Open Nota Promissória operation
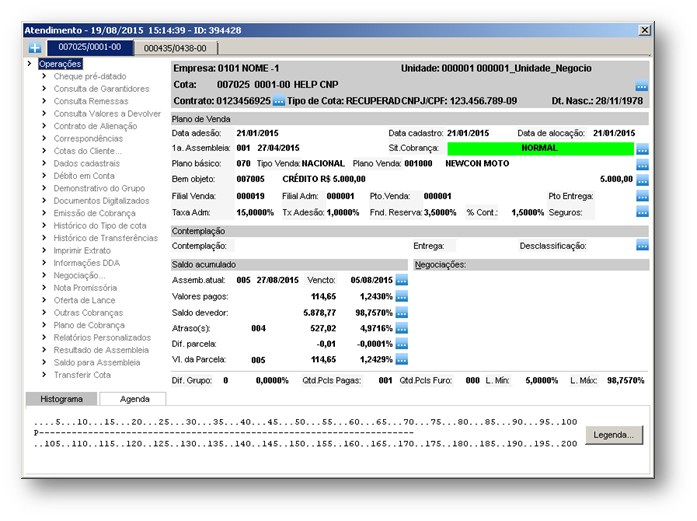This screenshot has height=521, width=697. tap(85, 288)
